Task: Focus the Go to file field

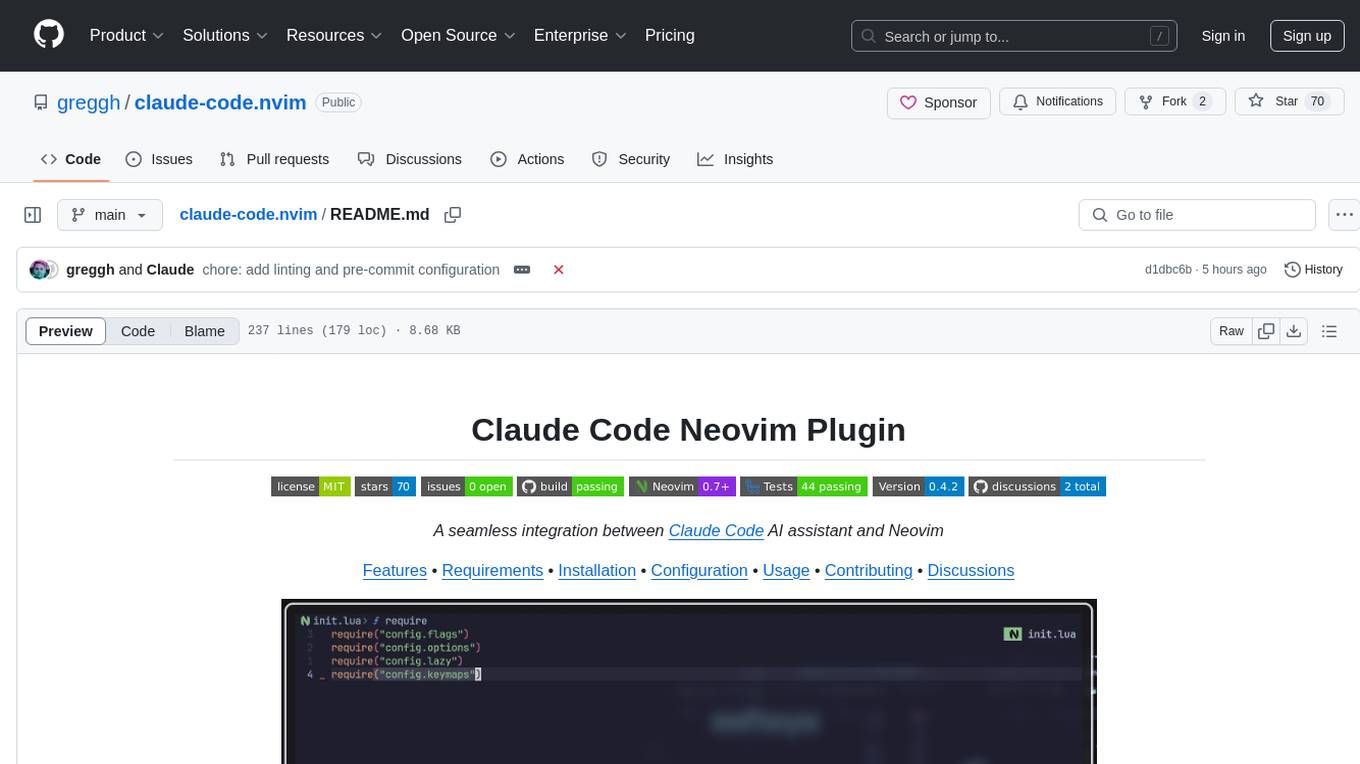Action: [1197, 215]
